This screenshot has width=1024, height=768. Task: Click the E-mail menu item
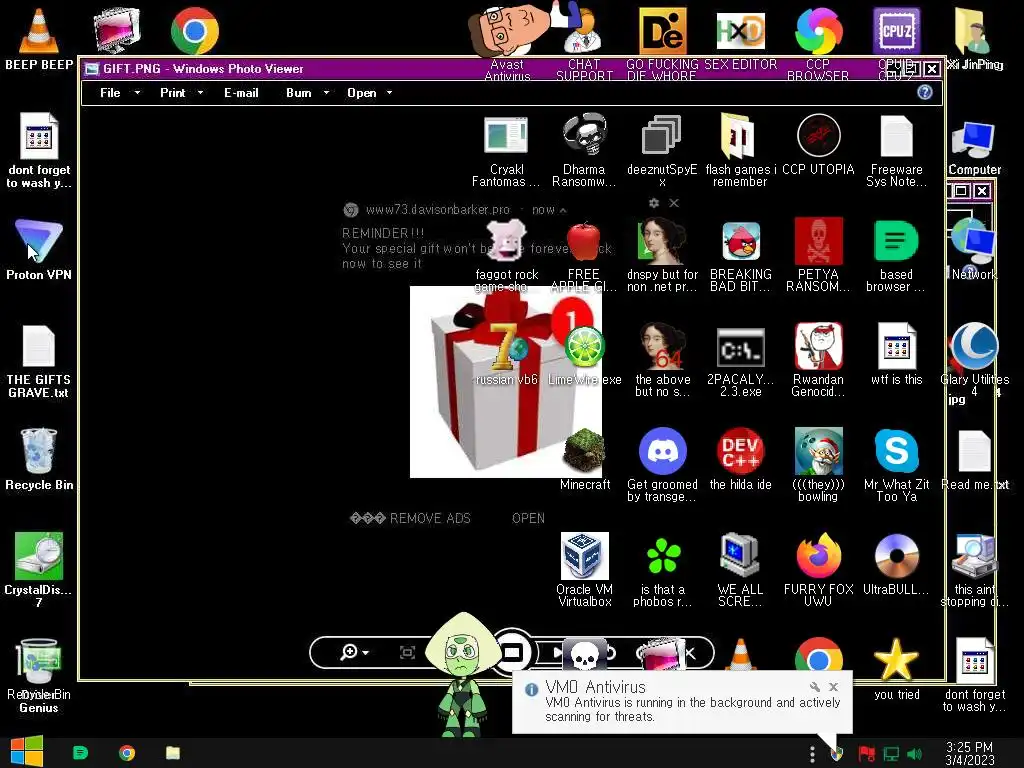(241, 93)
